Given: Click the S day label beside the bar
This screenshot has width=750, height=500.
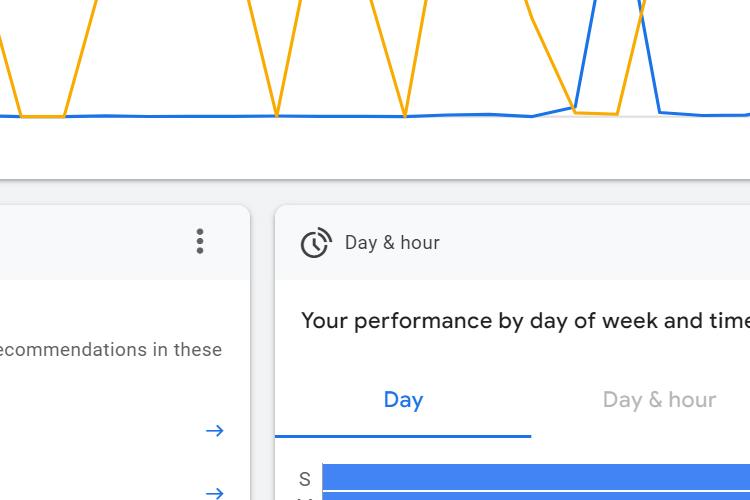Looking at the screenshot, I should coord(305,479).
